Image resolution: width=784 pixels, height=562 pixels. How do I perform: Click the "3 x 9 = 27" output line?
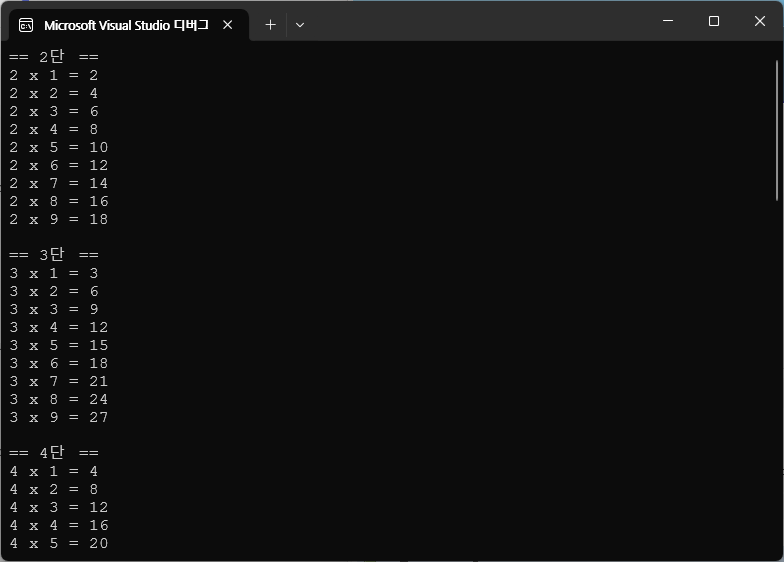(x=59, y=417)
